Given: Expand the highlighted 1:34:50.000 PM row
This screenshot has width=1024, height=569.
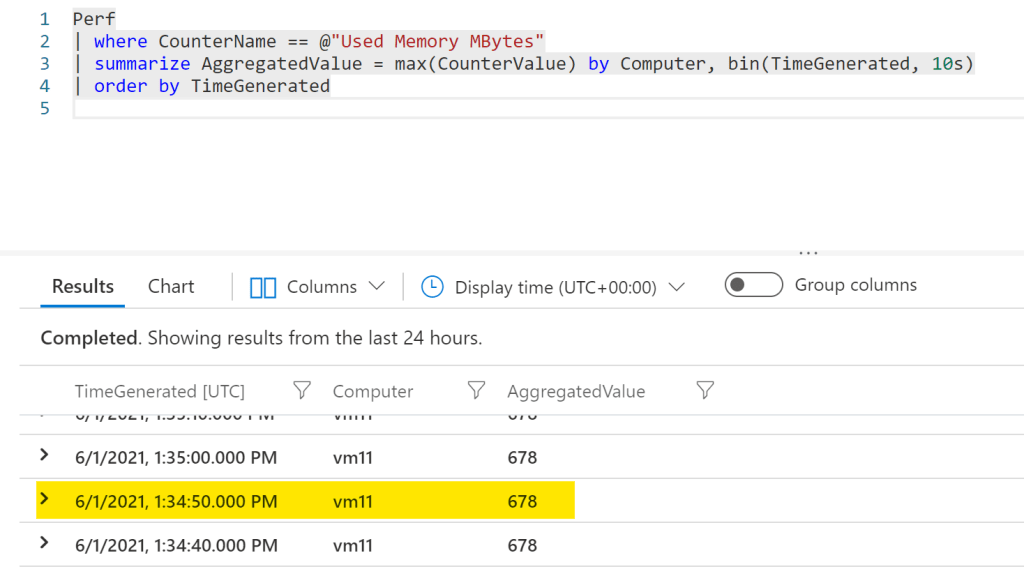Looking at the screenshot, I should (x=44, y=499).
